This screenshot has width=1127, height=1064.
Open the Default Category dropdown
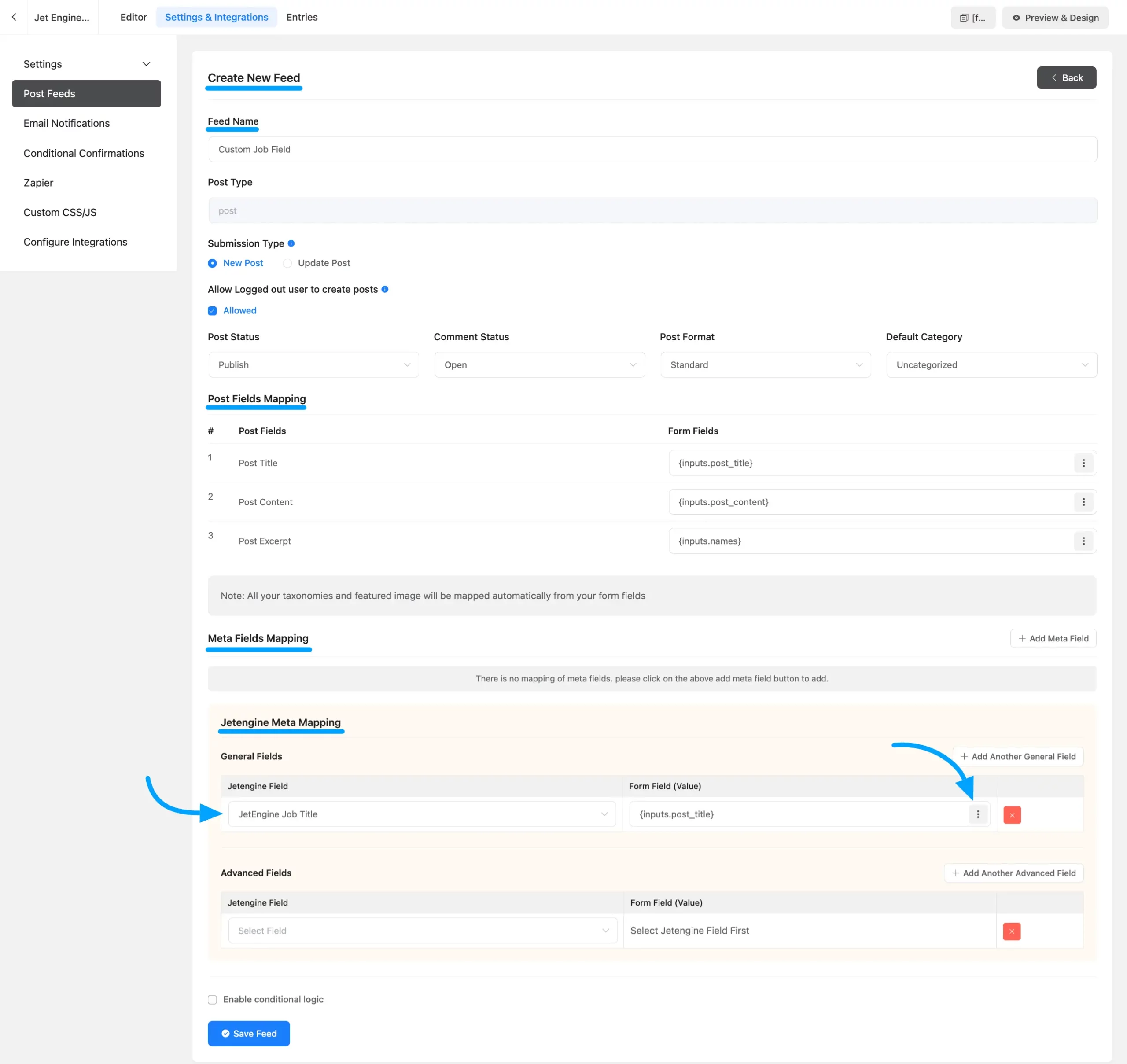click(x=991, y=364)
